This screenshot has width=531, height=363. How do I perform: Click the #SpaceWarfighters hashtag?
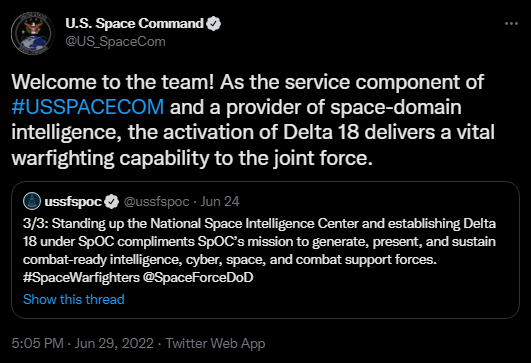81,277
